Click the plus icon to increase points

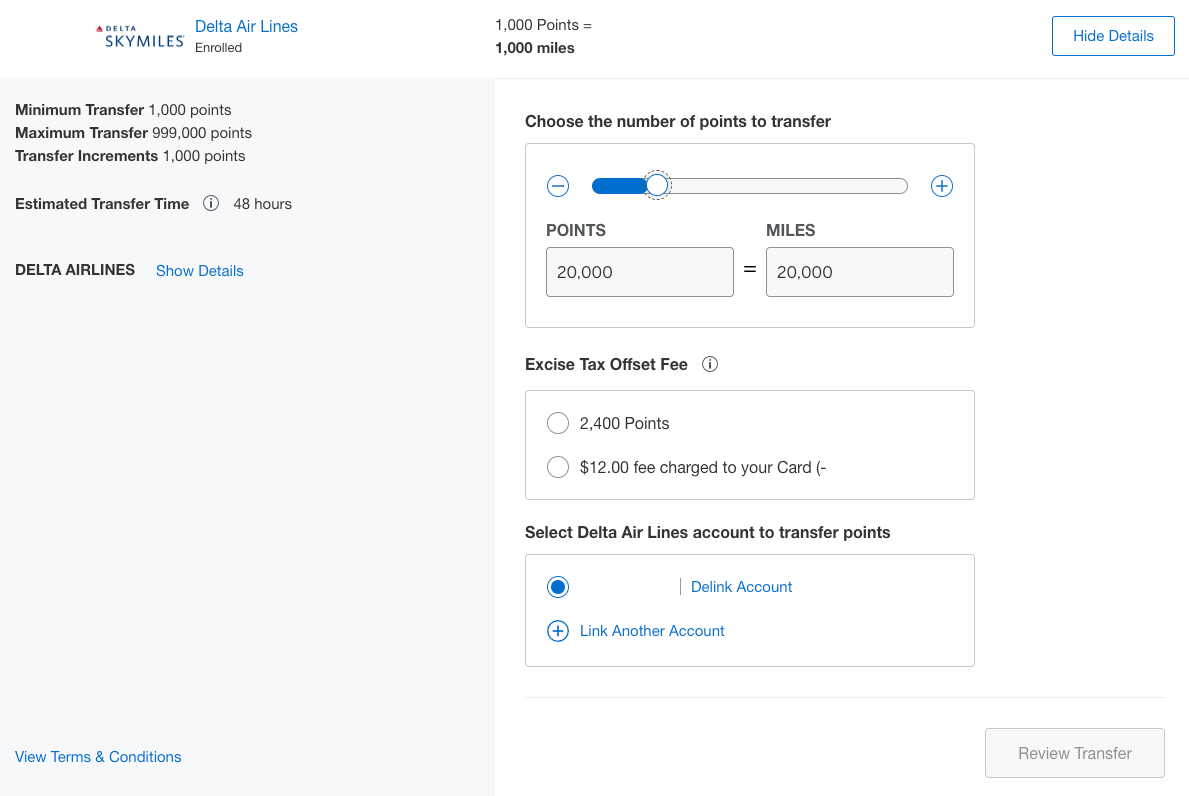941,186
